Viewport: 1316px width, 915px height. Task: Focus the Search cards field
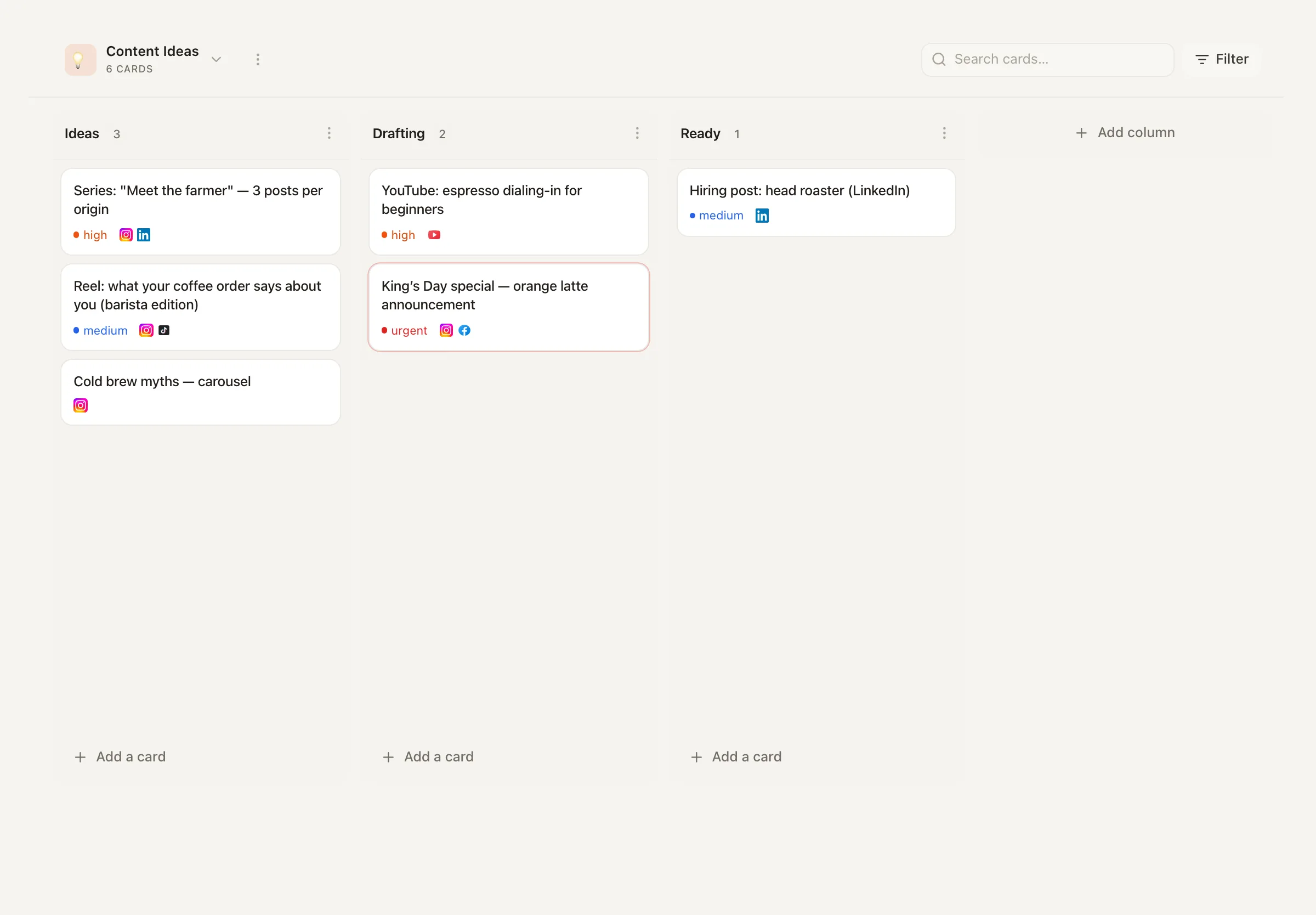(1047, 60)
